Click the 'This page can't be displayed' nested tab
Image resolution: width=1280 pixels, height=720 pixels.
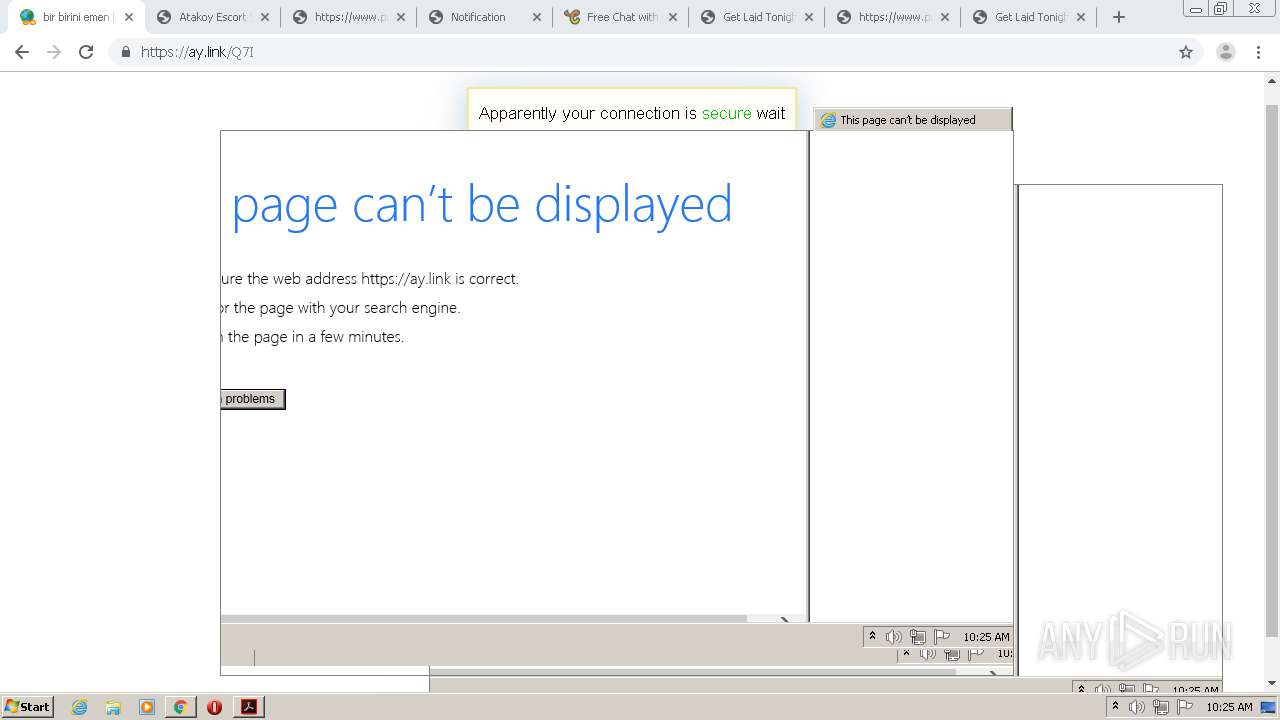pyautogui.click(x=912, y=120)
